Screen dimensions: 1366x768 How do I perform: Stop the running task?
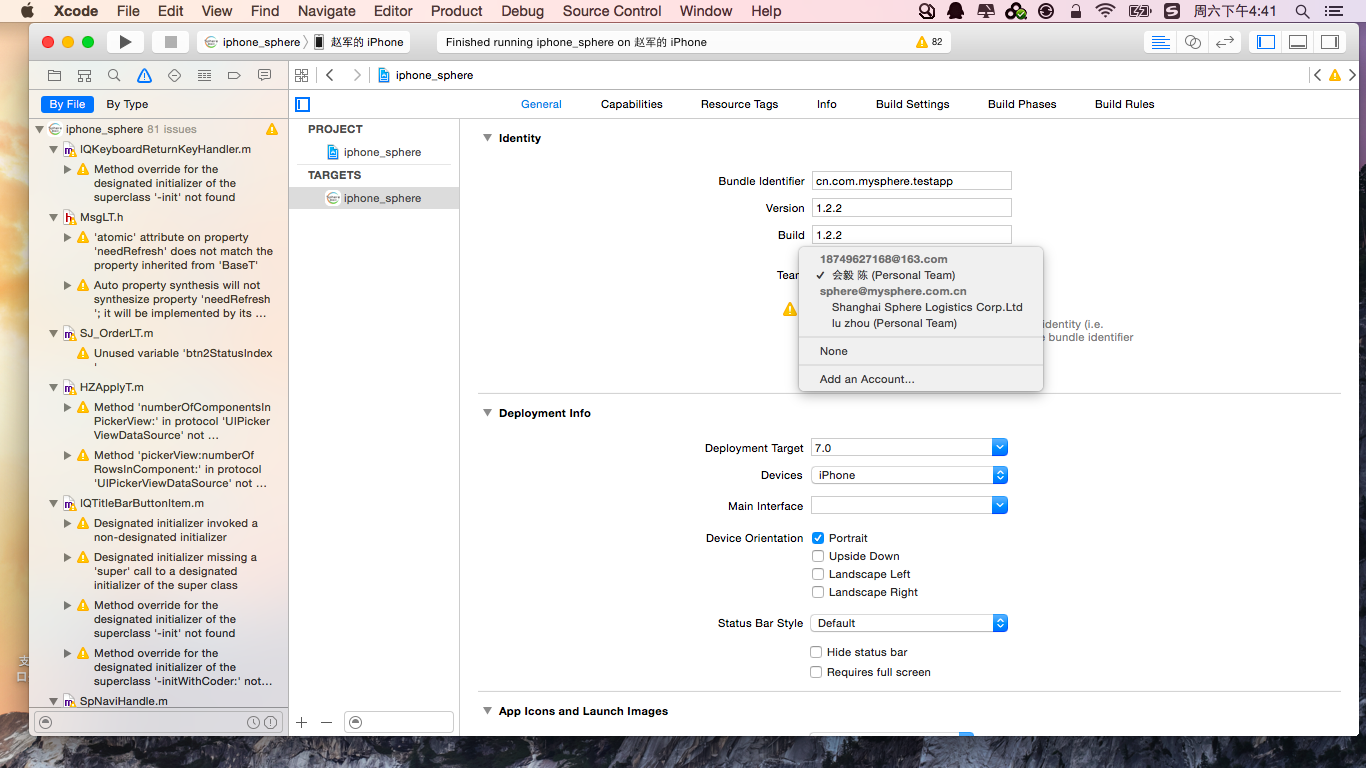click(170, 42)
